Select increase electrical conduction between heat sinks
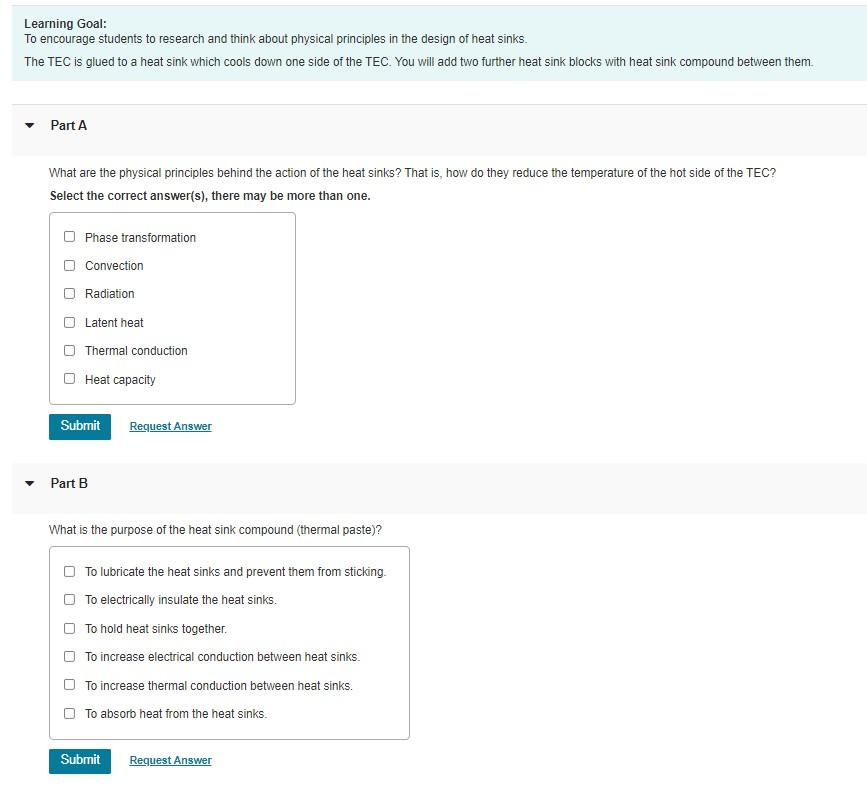Screen dimensions: 867x794 tap(69, 656)
